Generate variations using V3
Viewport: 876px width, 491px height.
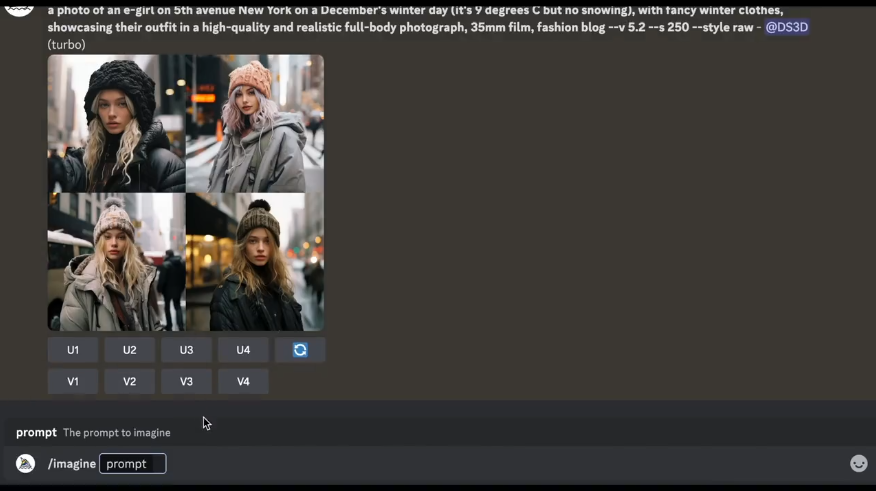click(186, 381)
